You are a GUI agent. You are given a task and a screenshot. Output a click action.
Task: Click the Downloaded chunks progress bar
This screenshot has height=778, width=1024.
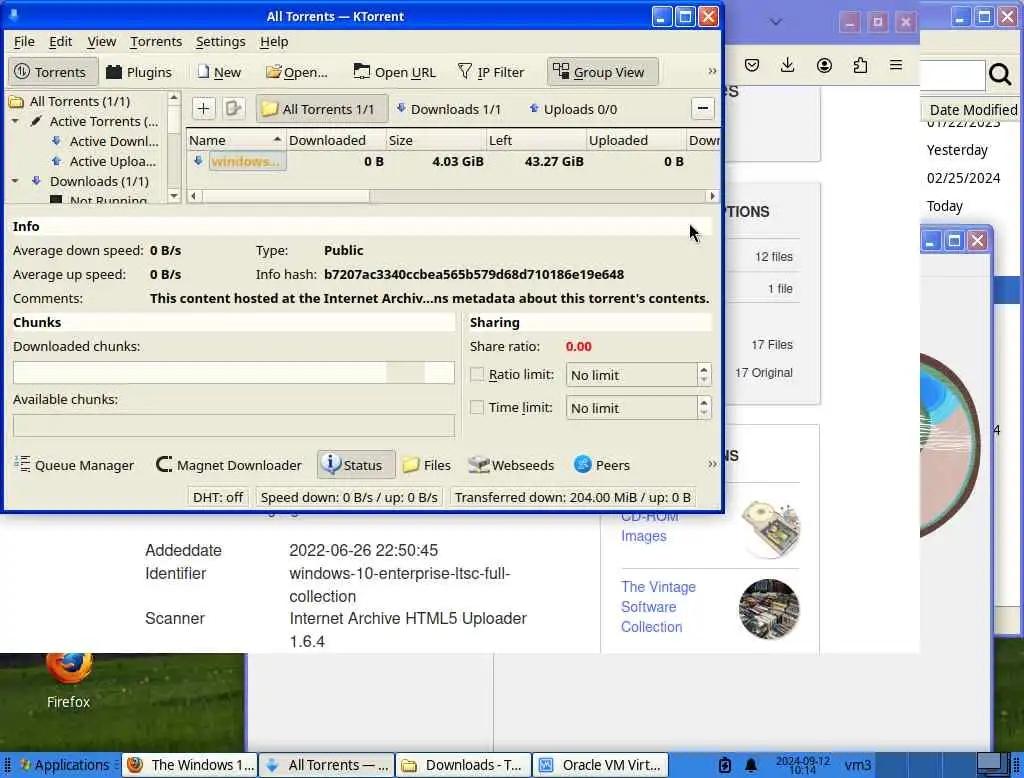click(x=234, y=372)
